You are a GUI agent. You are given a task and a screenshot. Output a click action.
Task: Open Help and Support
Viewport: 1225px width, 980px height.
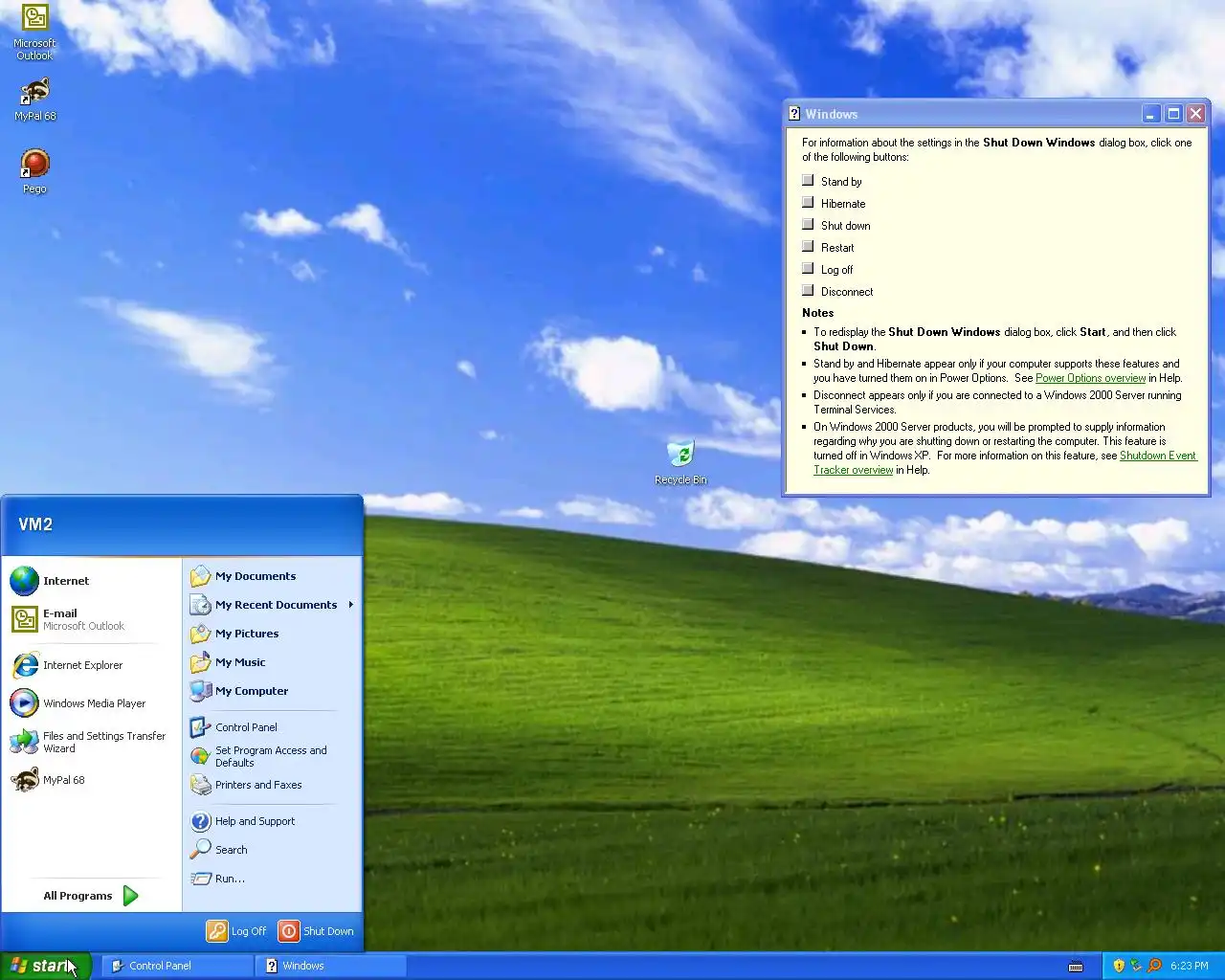coord(272,821)
